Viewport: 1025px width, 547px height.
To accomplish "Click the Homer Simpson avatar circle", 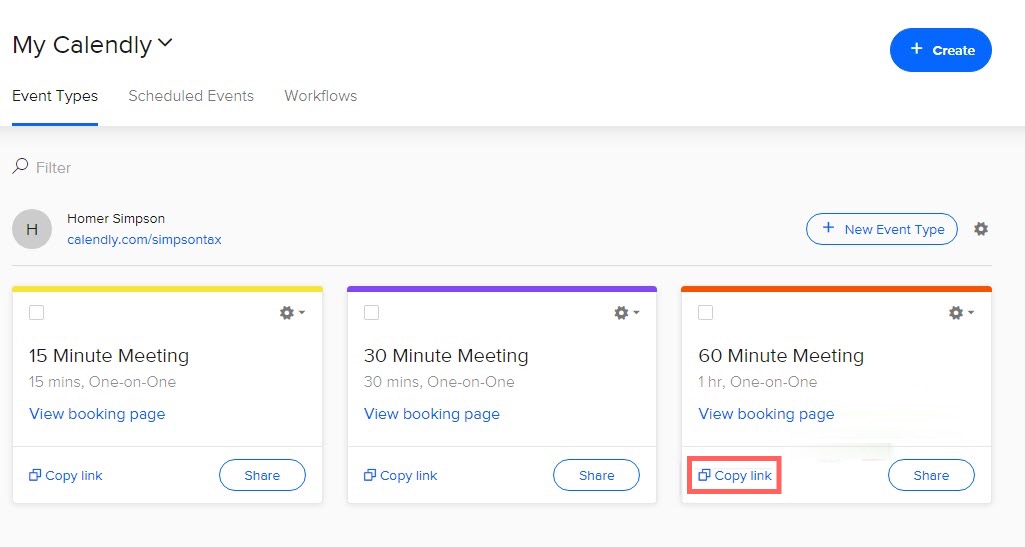I will [x=32, y=229].
